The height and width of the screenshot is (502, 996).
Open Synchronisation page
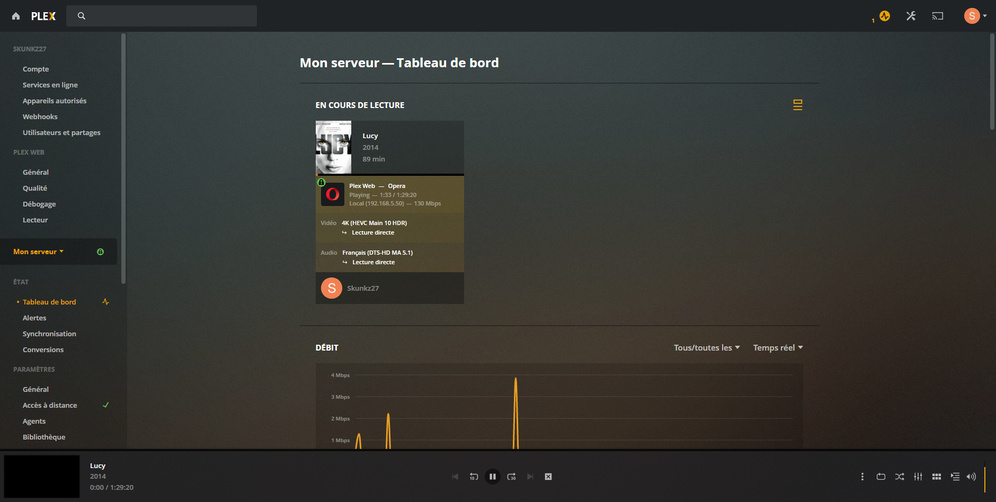[x=49, y=334]
